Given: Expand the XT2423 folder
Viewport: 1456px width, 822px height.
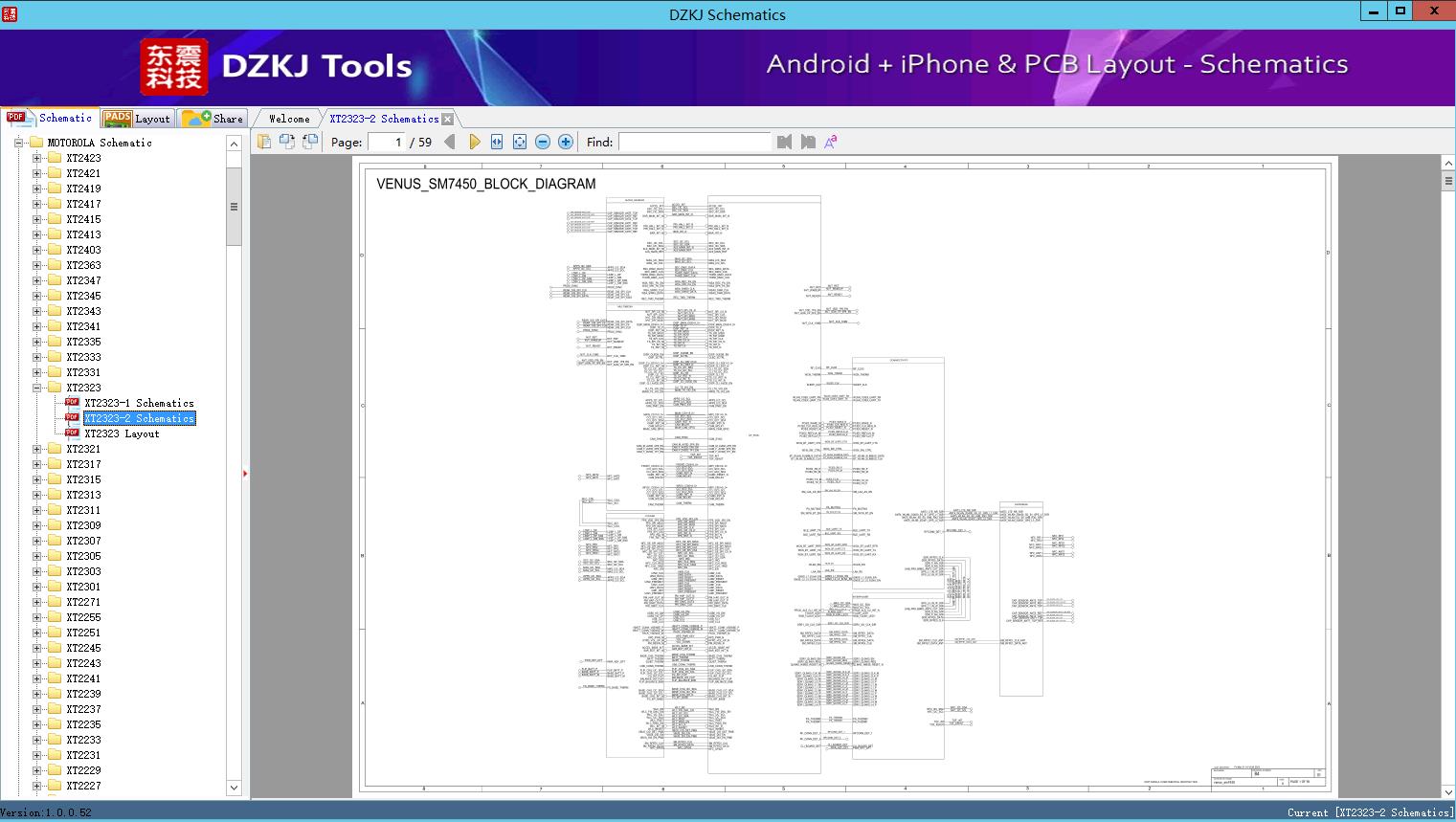Looking at the screenshot, I should tap(37, 158).
